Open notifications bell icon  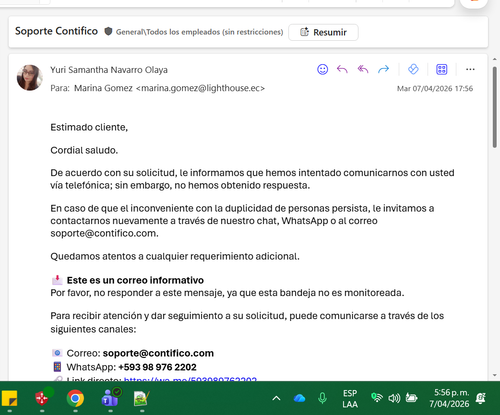(x=481, y=398)
